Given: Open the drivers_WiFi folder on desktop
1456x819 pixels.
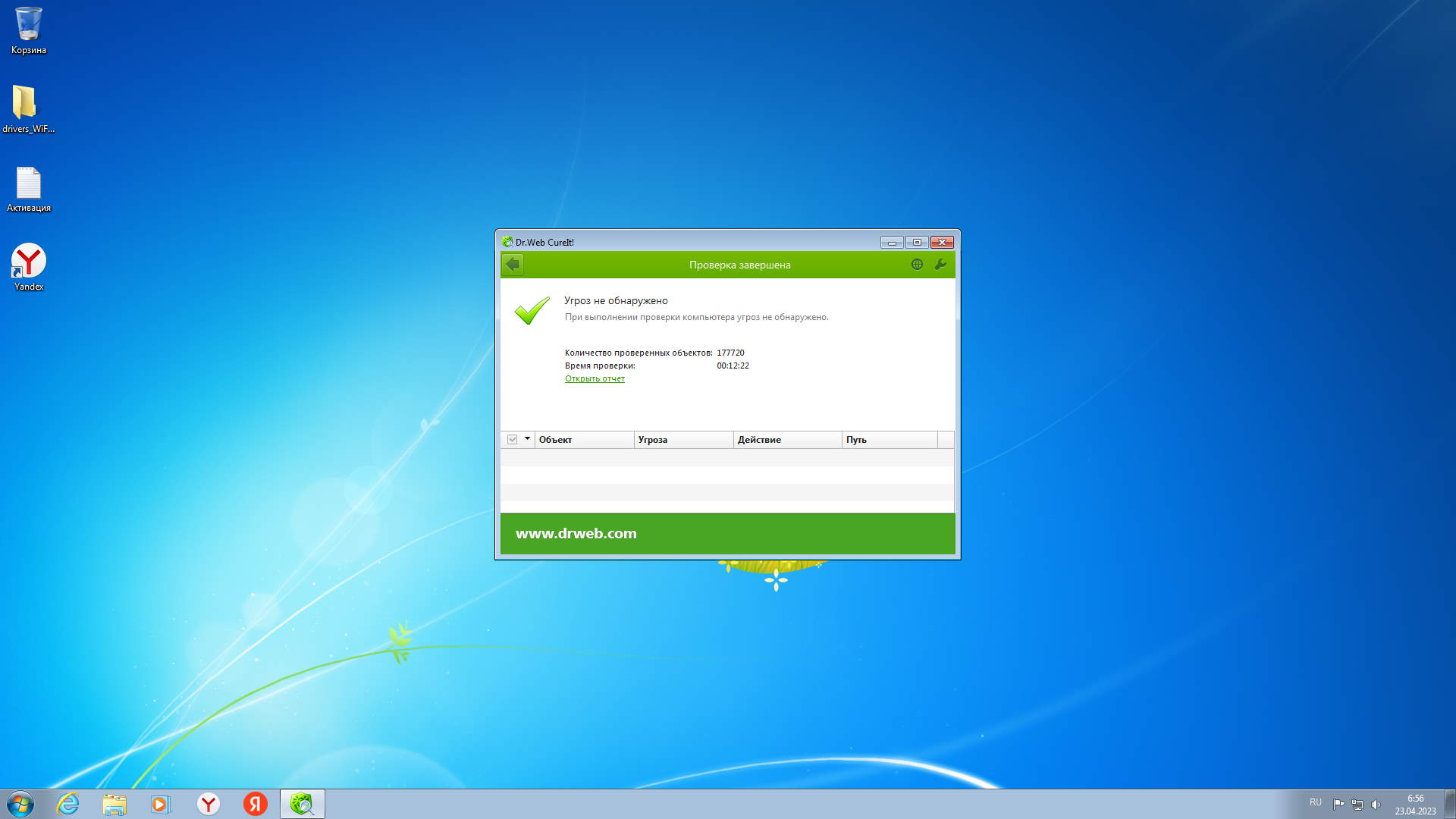Looking at the screenshot, I should click(x=27, y=108).
